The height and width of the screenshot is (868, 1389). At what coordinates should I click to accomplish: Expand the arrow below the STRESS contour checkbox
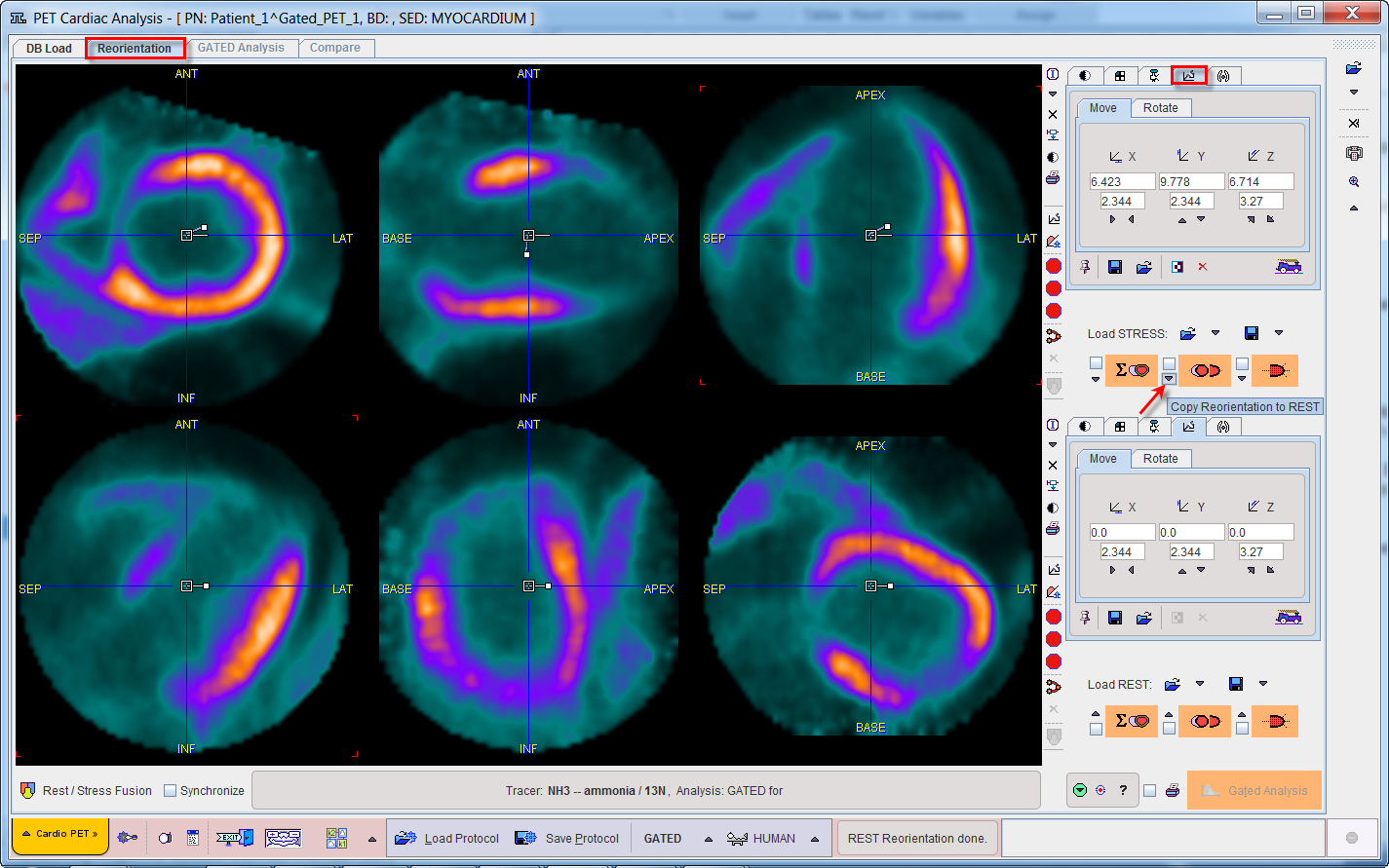pos(1242,379)
